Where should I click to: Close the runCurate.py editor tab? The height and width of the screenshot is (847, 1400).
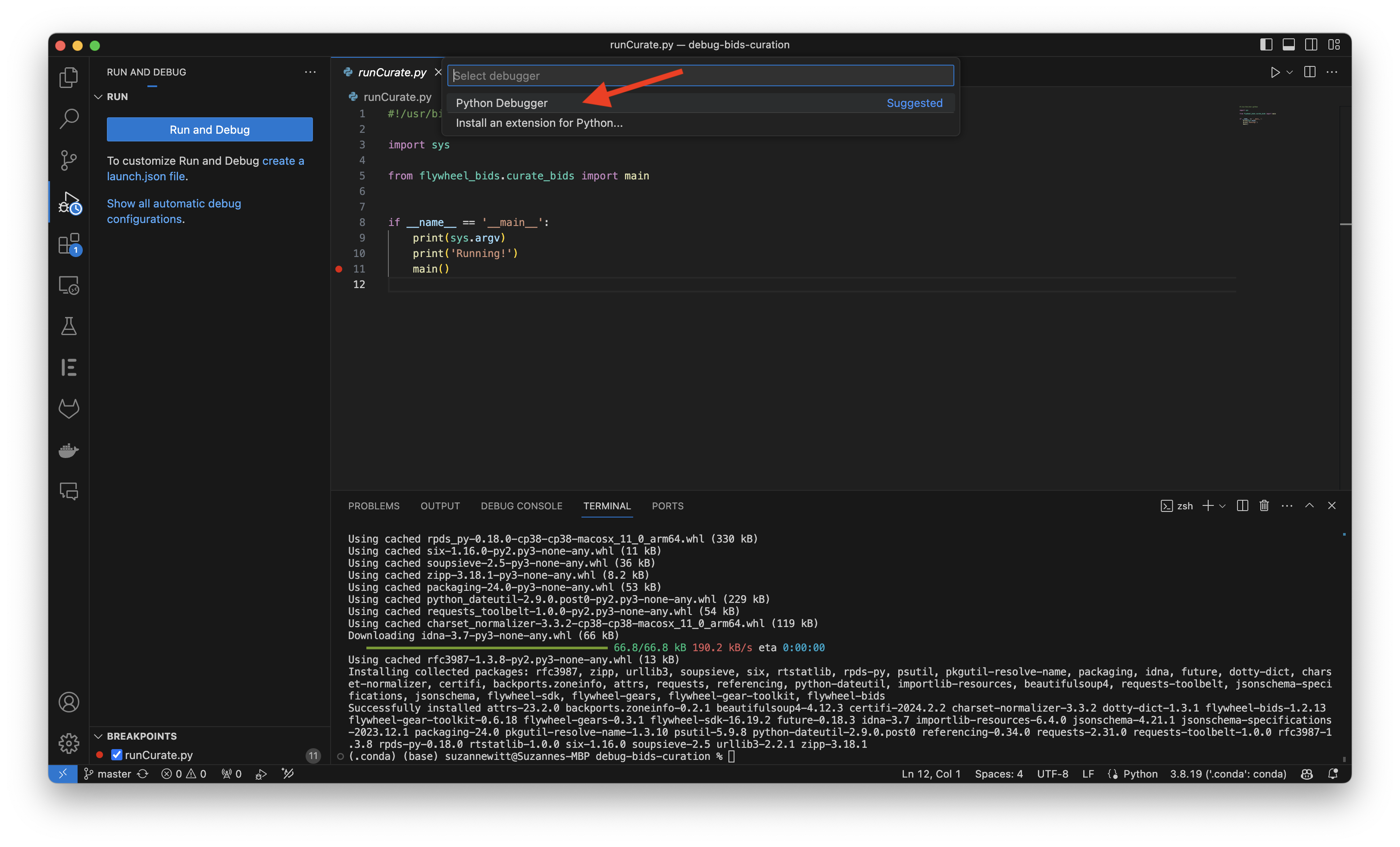(x=438, y=72)
